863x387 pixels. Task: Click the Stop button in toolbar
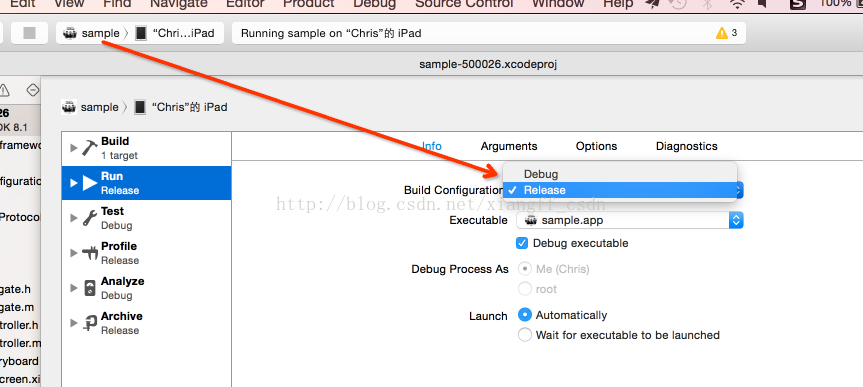[x=29, y=33]
